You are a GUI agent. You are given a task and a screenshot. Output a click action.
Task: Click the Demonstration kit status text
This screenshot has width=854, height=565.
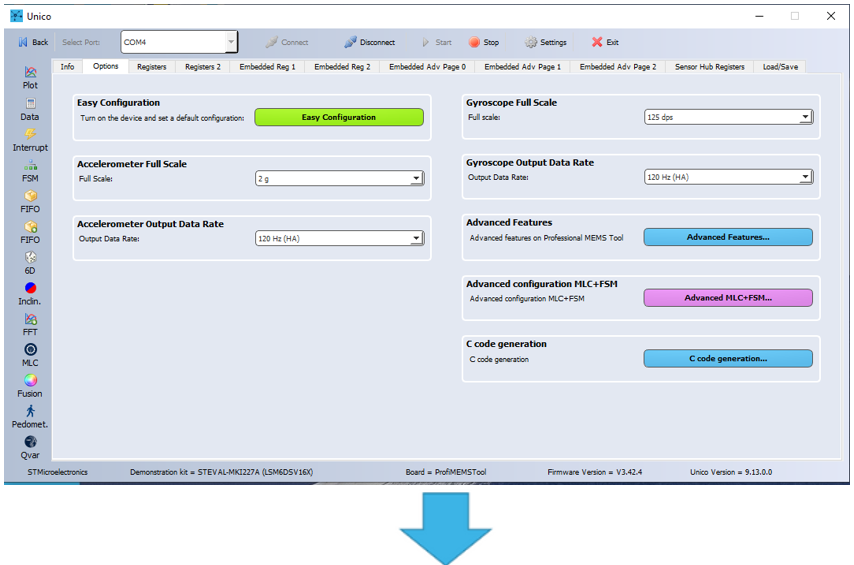[221, 472]
